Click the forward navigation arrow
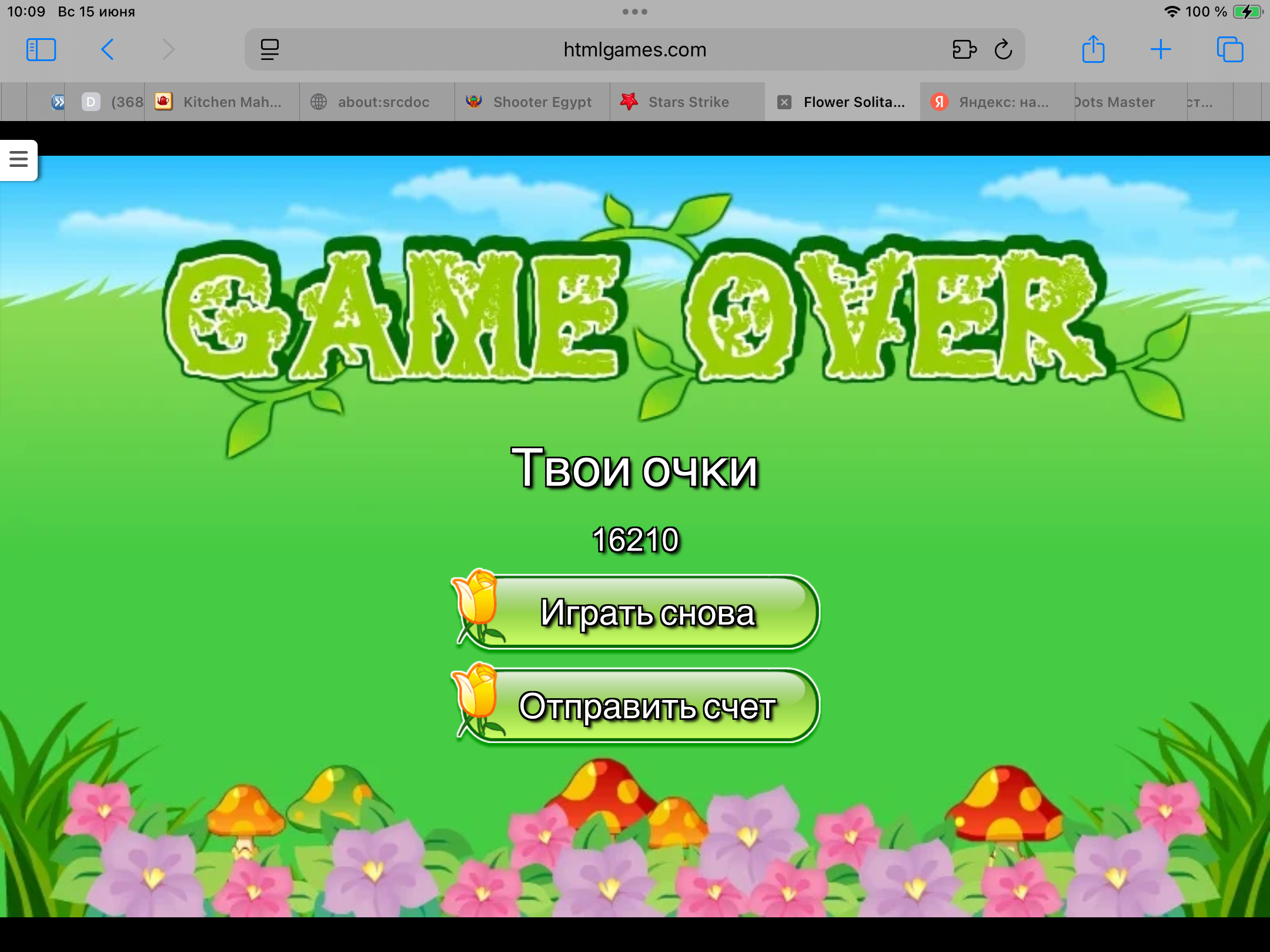 [x=169, y=50]
